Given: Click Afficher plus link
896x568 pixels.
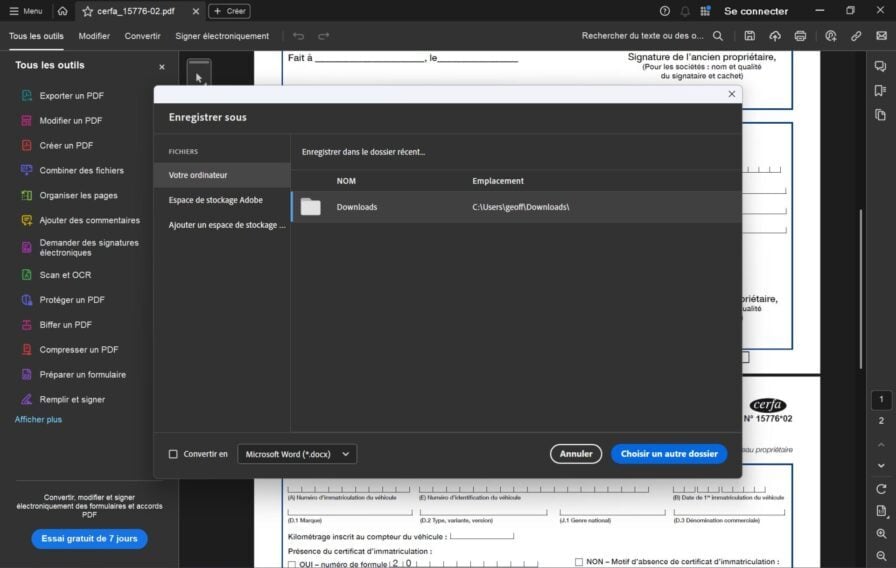Looking at the screenshot, I should tap(38, 419).
